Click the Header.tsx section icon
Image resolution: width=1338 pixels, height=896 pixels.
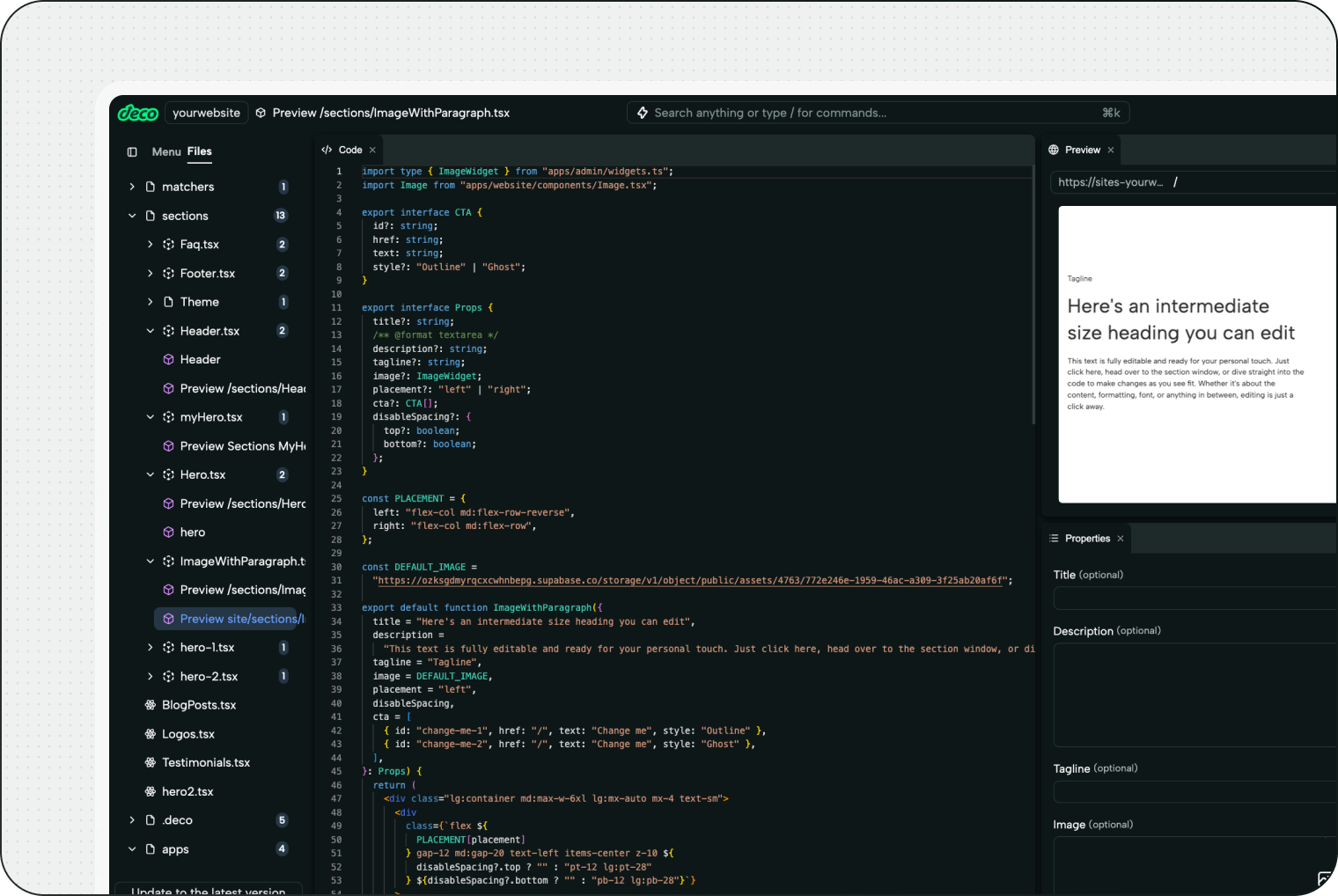click(x=168, y=331)
